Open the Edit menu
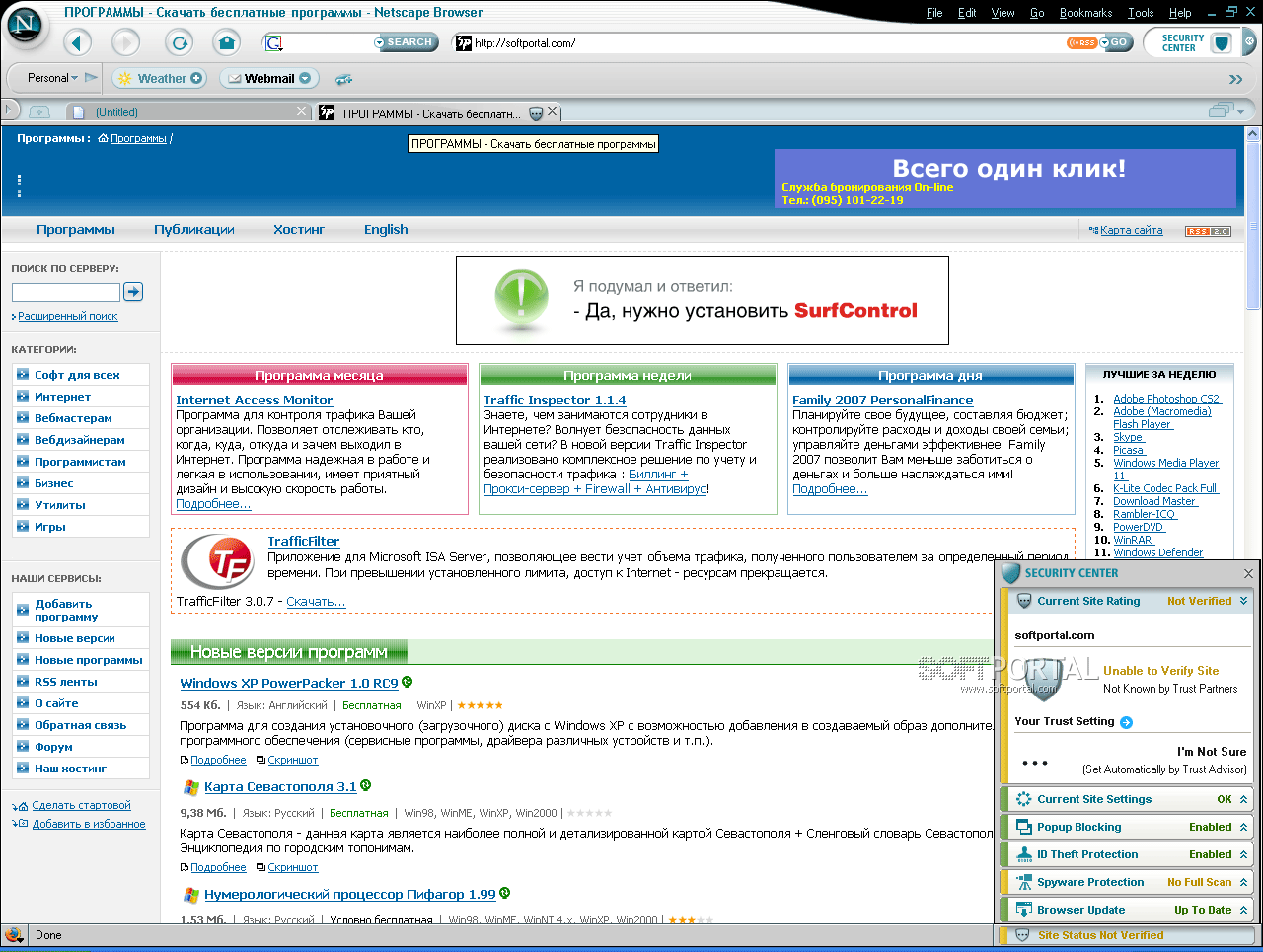Image resolution: width=1263 pixels, height=952 pixels. click(967, 13)
